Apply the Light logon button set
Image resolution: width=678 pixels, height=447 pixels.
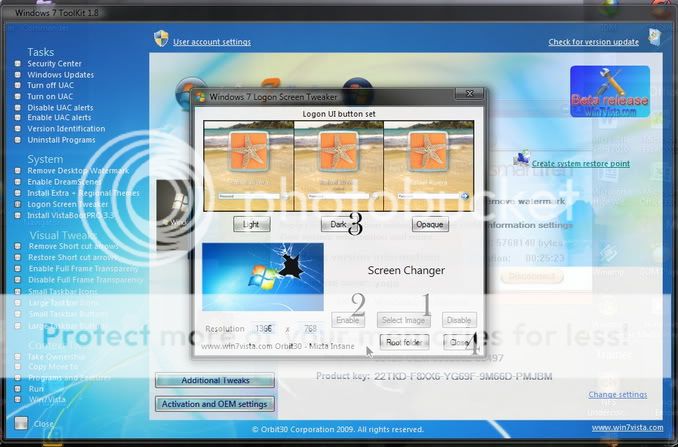[252, 224]
